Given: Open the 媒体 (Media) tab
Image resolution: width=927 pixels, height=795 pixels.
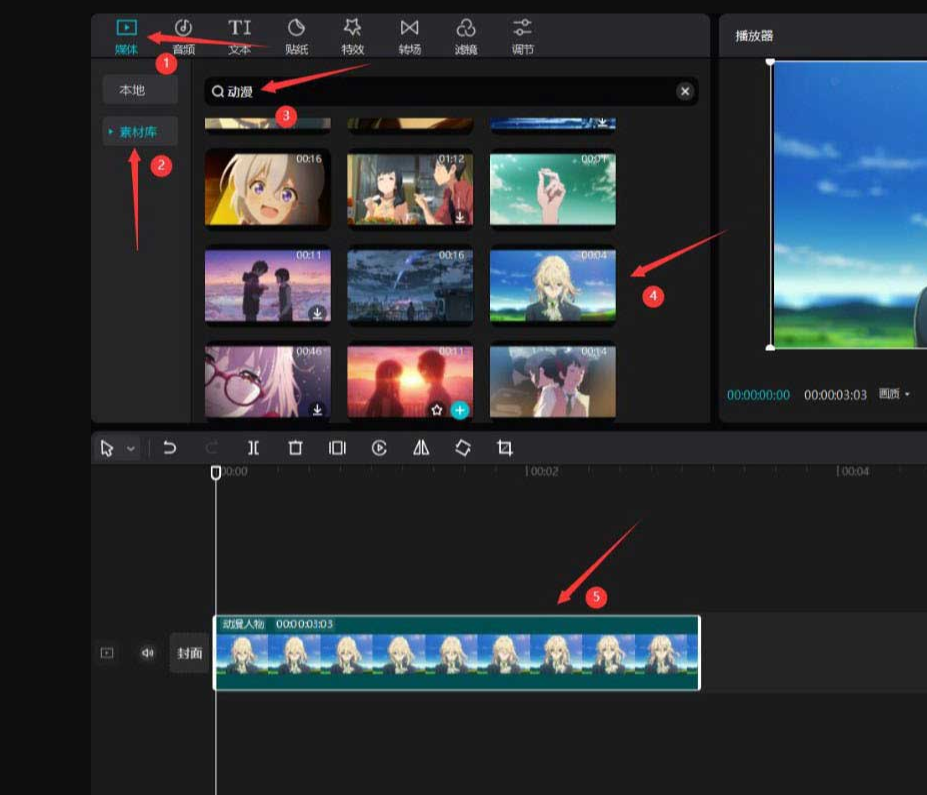Looking at the screenshot, I should point(127,37).
